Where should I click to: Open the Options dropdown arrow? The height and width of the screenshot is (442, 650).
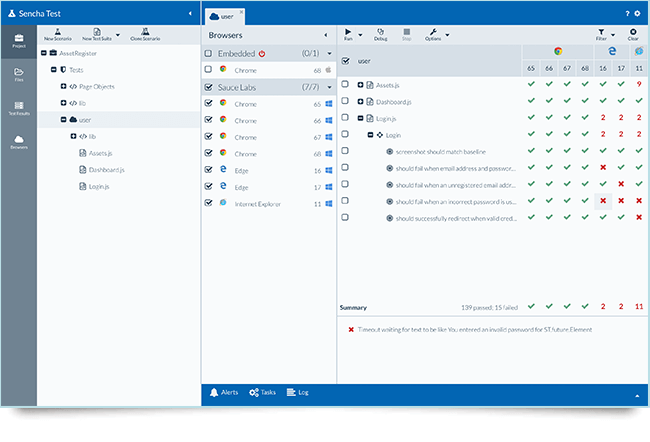click(x=447, y=35)
